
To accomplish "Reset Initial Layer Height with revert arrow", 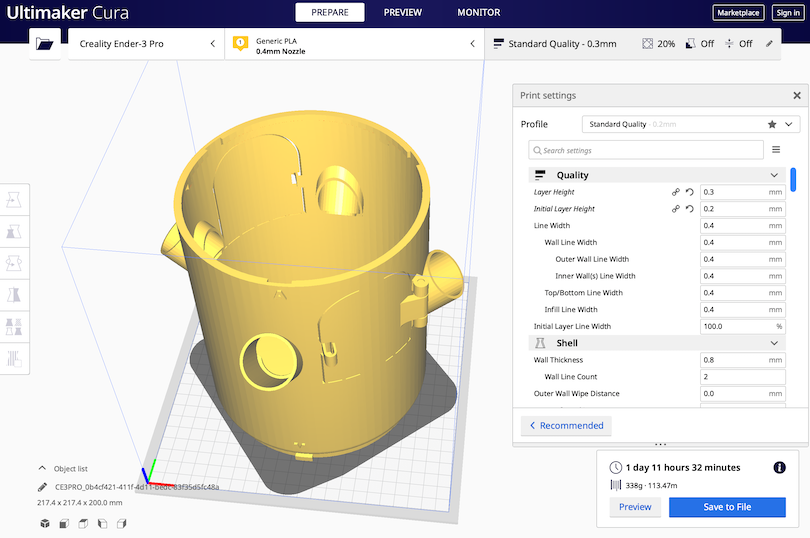I will click(690, 209).
